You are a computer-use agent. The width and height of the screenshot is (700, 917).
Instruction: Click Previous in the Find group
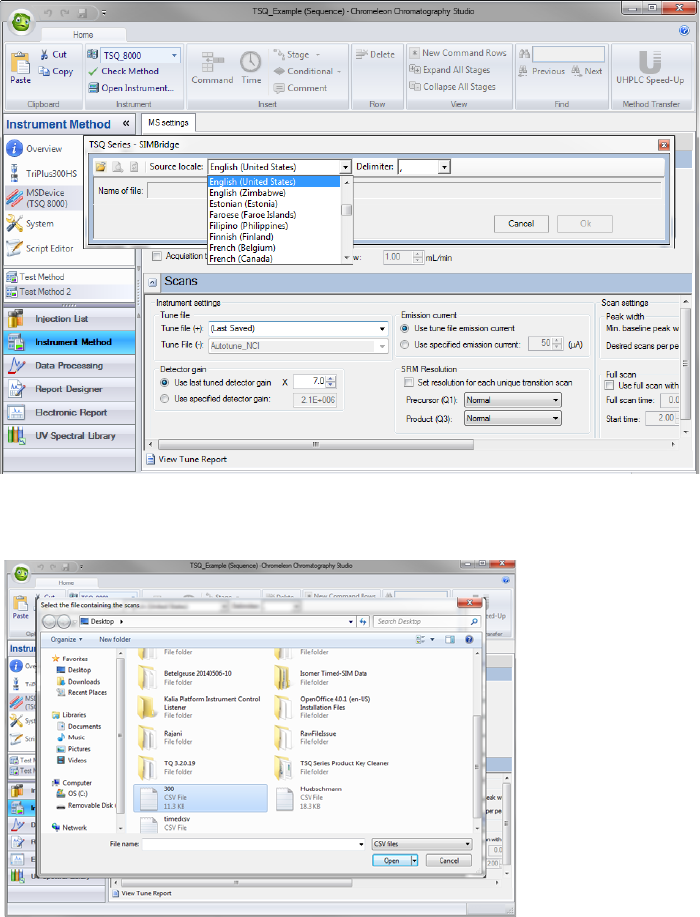pos(543,71)
